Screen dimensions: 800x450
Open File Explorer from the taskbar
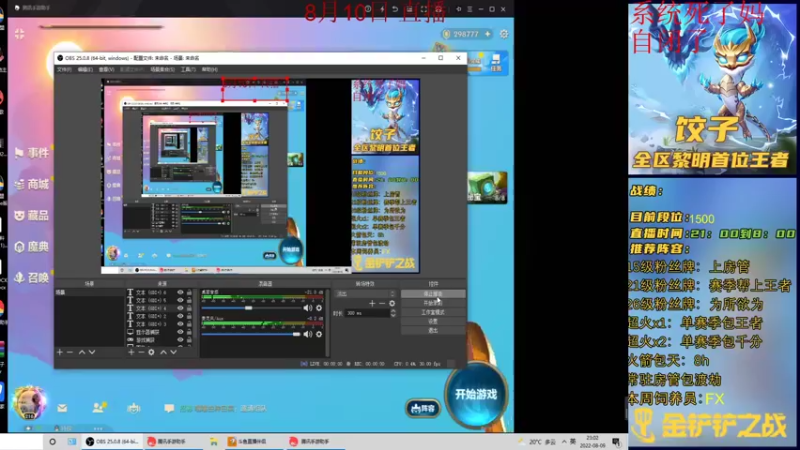click(214, 441)
